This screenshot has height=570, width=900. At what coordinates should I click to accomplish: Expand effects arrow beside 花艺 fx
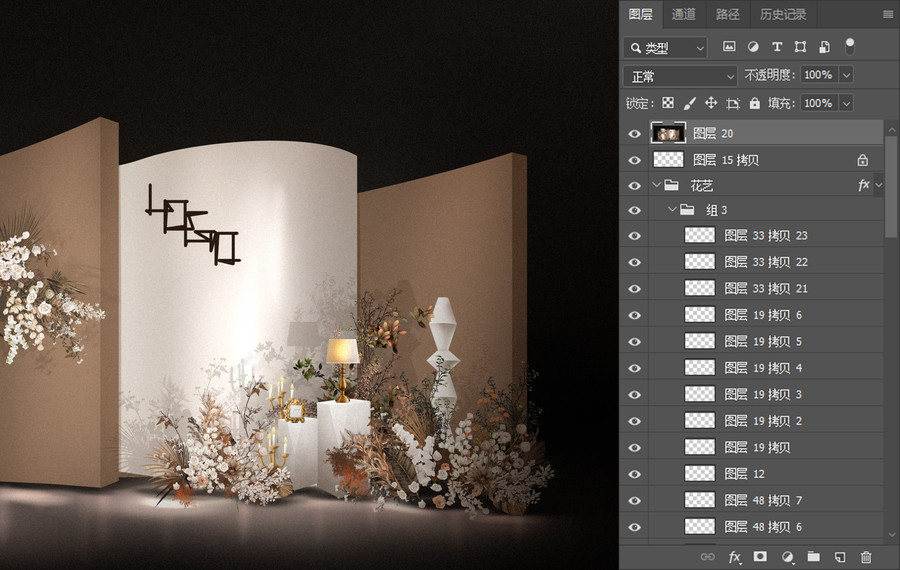click(x=879, y=185)
